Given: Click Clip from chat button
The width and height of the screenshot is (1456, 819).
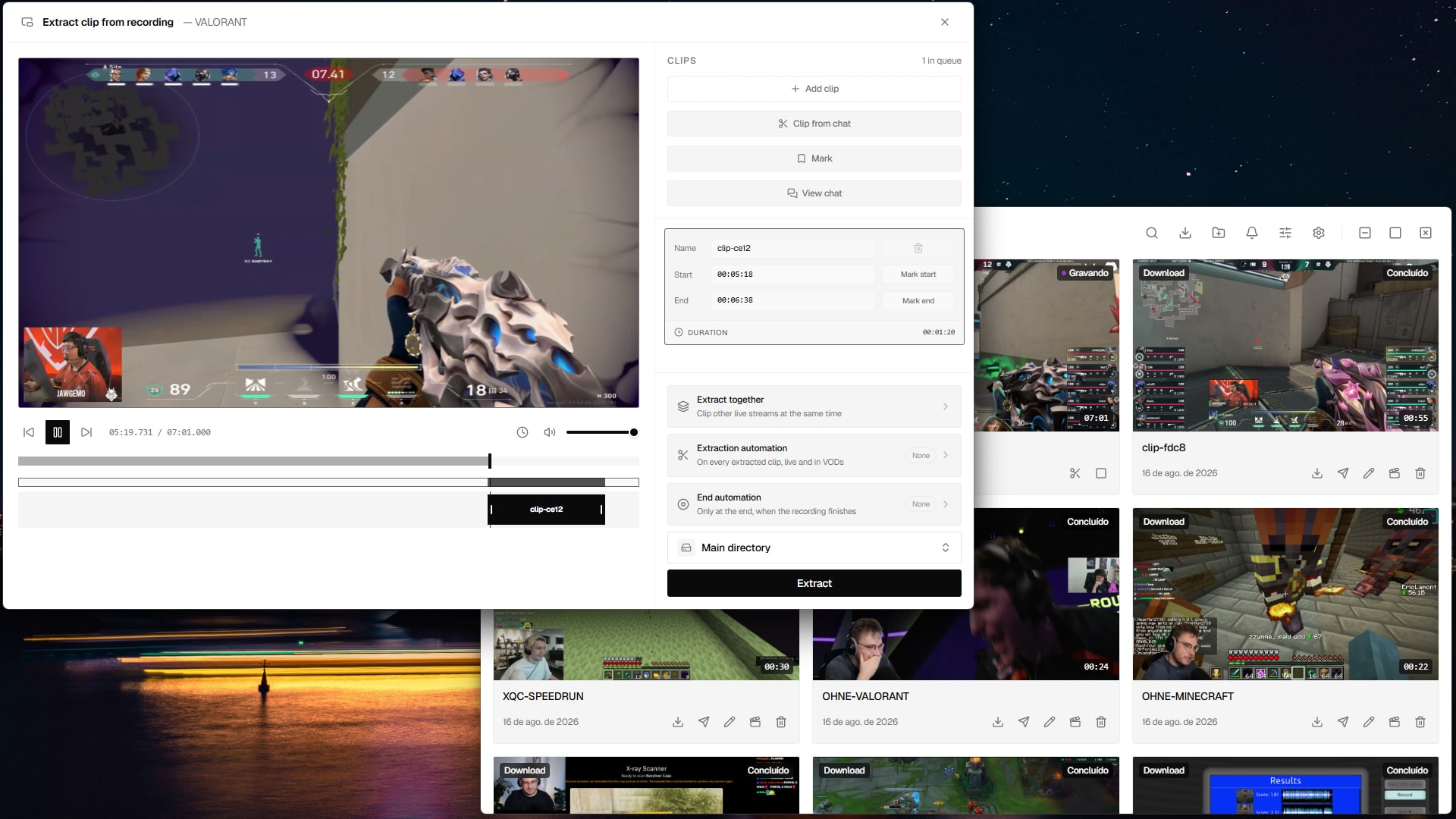Looking at the screenshot, I should (814, 124).
